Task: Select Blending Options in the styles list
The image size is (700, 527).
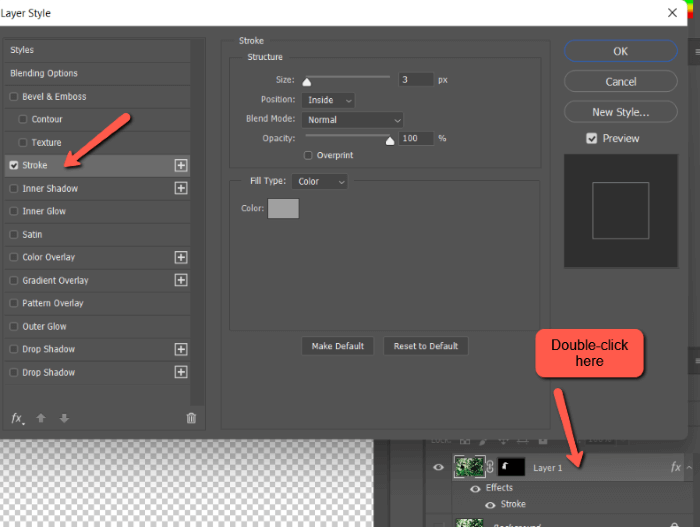Action: pos(44,73)
